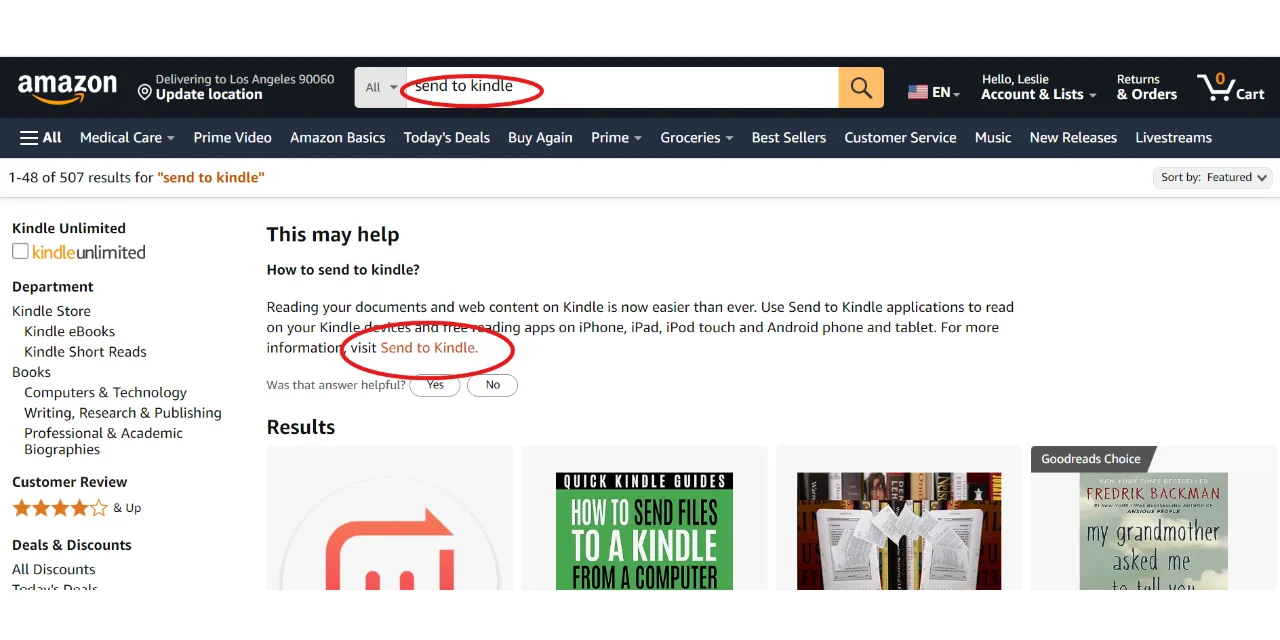
Task: Click the US flag language icon
Action: coord(918,92)
